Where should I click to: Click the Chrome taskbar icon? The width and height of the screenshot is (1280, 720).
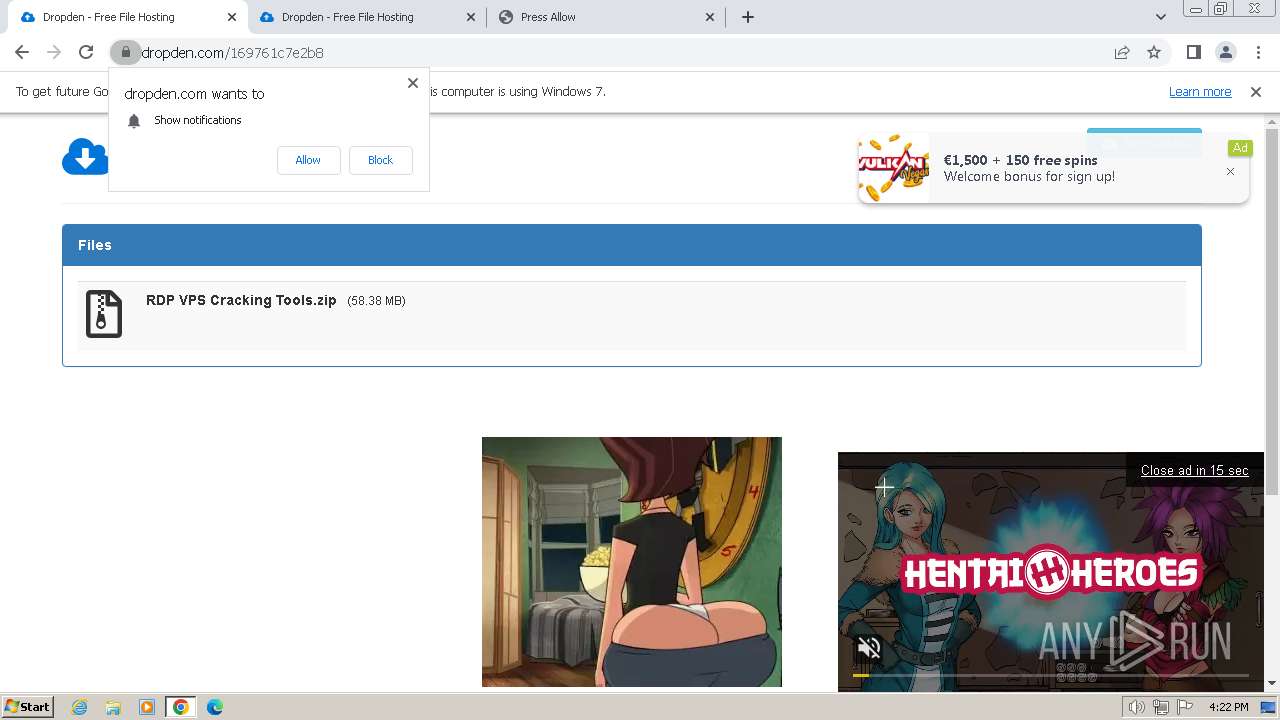(x=181, y=707)
